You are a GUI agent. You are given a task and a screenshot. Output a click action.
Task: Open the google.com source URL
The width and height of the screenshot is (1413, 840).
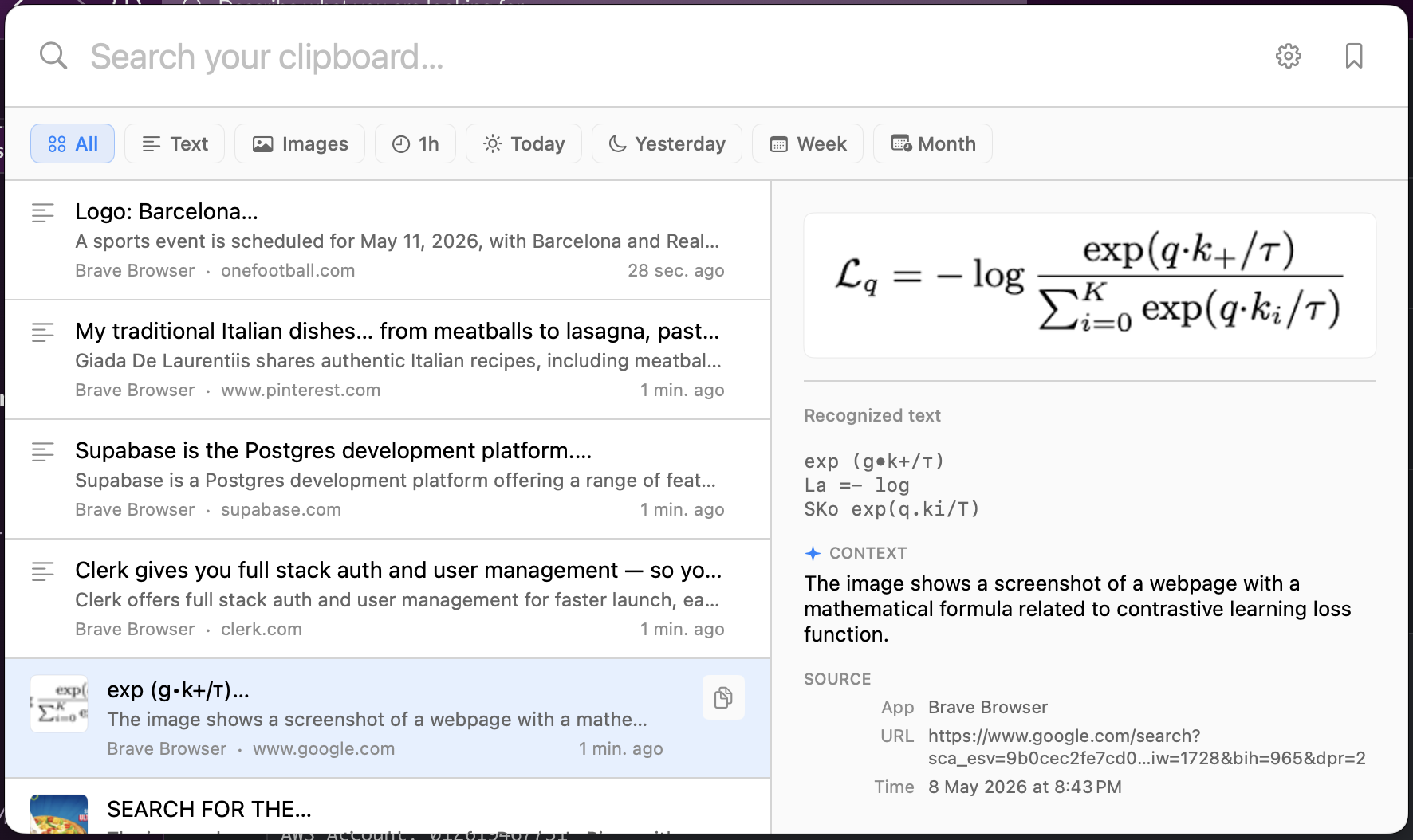point(1147,747)
